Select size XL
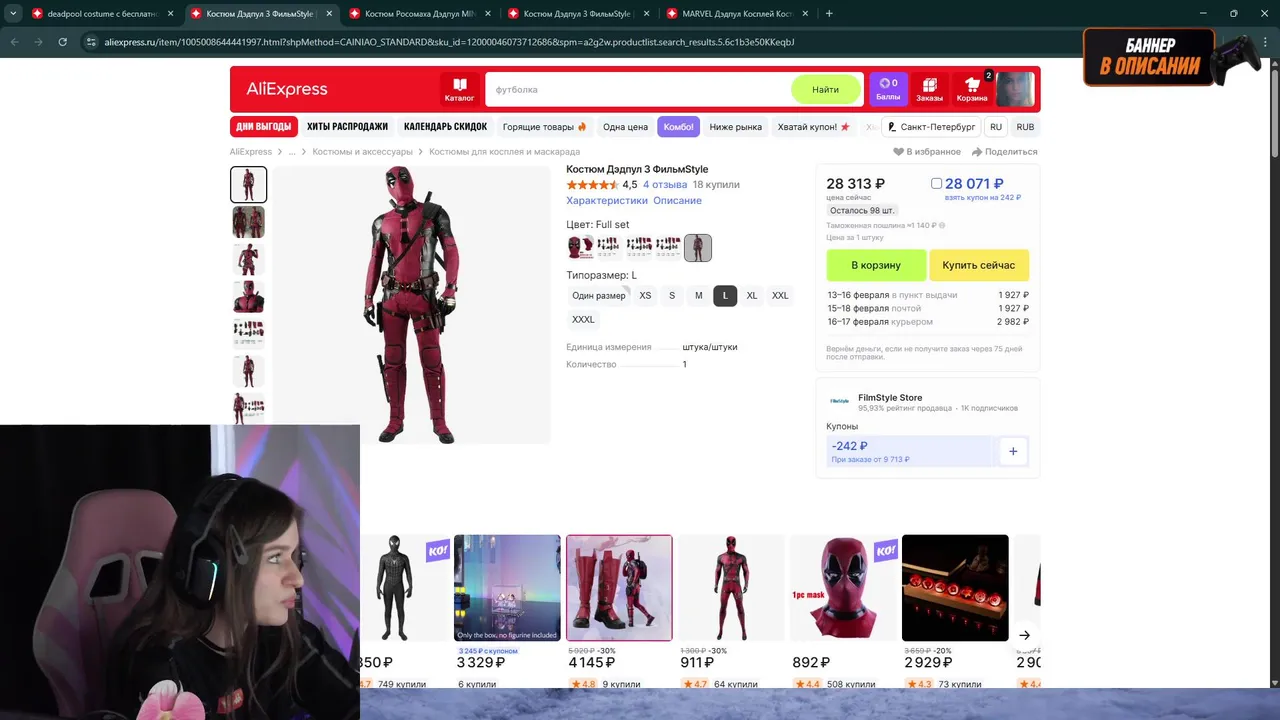The height and width of the screenshot is (720, 1280). (x=752, y=296)
